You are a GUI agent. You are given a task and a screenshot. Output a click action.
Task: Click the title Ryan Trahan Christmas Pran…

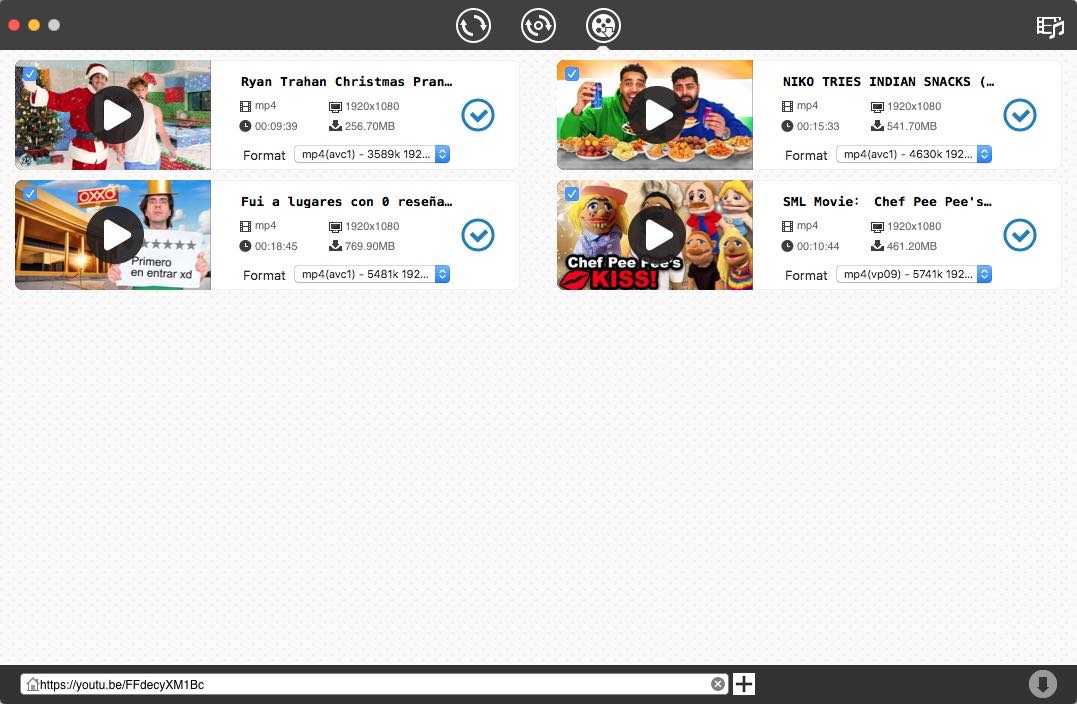click(x=346, y=82)
